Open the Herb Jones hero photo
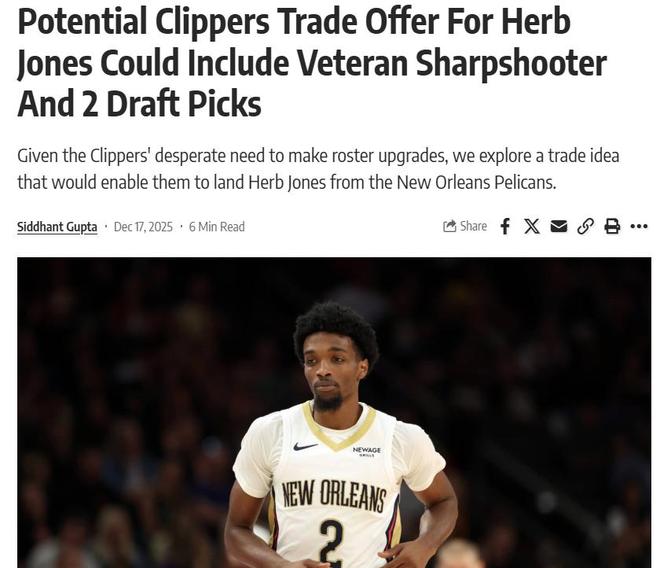The height and width of the screenshot is (568, 660). coord(334,413)
